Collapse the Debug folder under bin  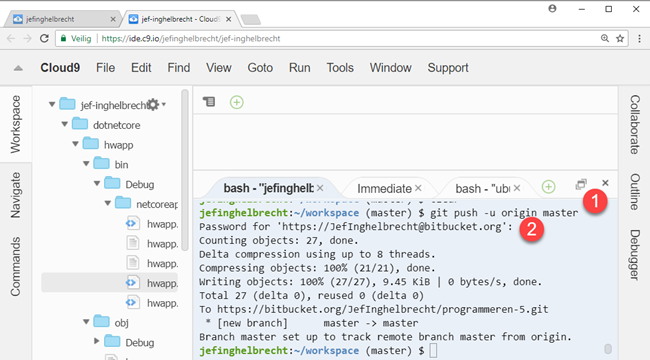coord(97,183)
